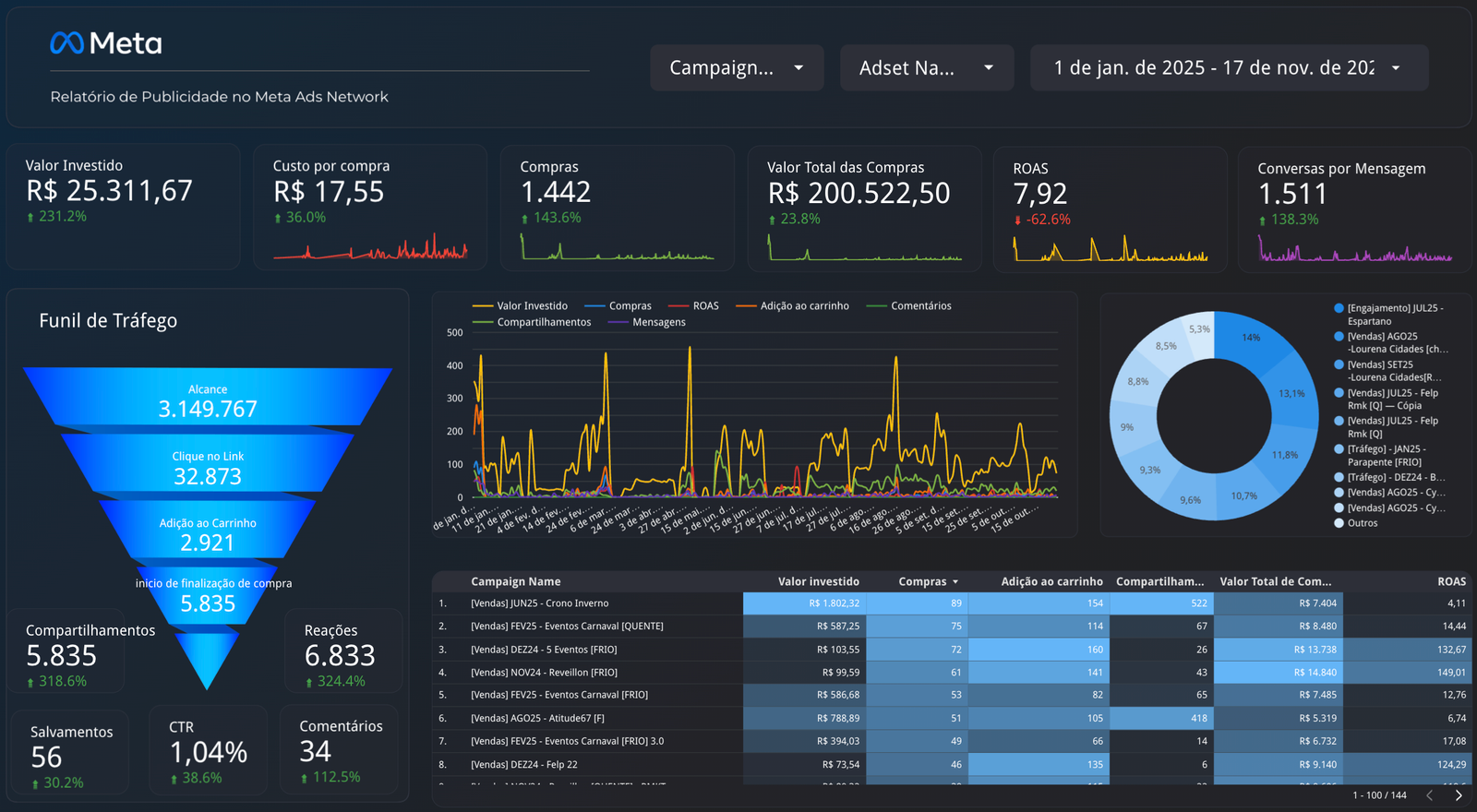Viewport: 1477px width, 812px height.
Task: Open the date range picker dropdown
Action: click(1229, 68)
